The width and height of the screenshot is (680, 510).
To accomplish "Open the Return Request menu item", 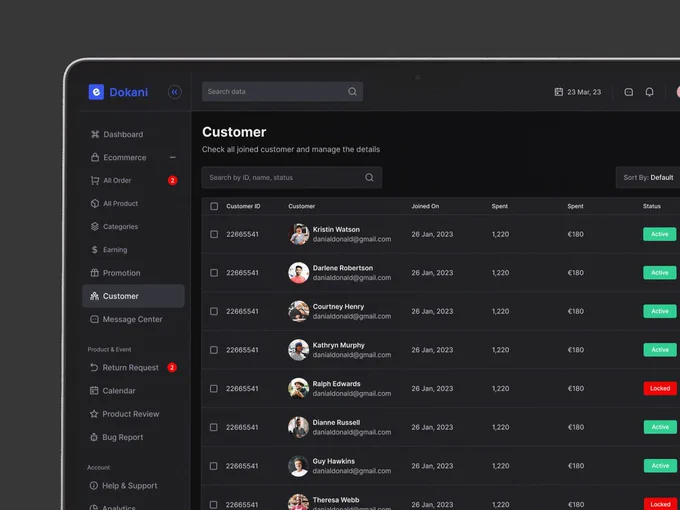I will tap(132, 367).
